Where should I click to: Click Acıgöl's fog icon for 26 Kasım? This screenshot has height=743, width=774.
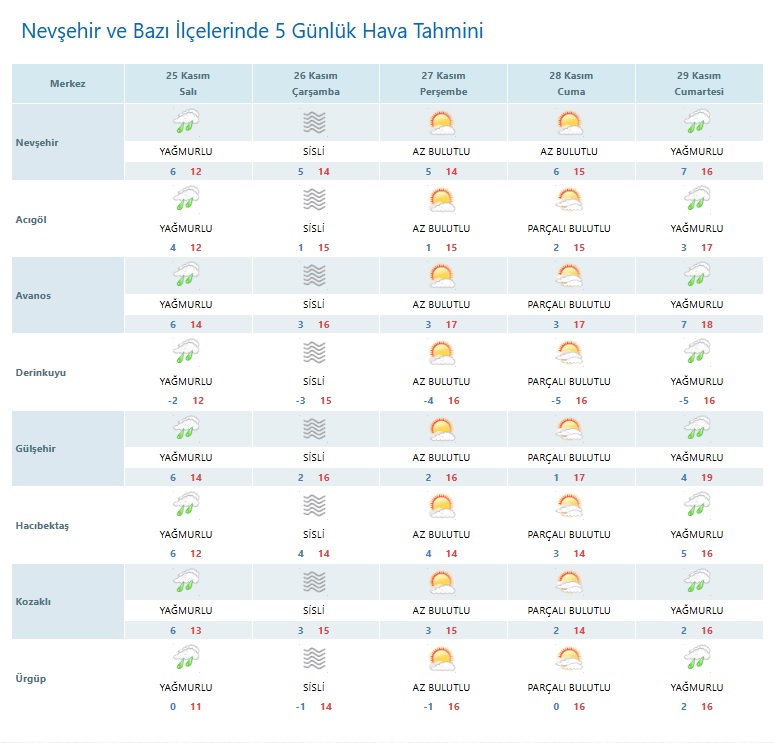tap(315, 200)
